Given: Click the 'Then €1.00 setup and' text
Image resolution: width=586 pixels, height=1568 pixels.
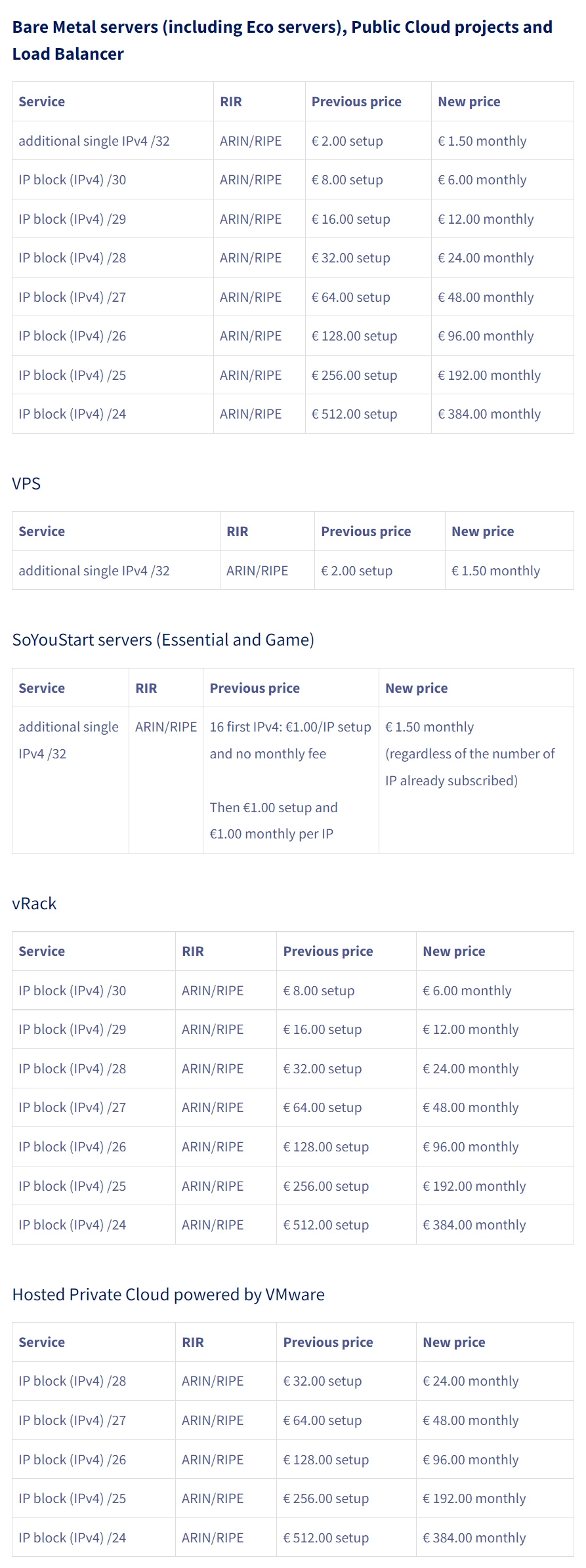Looking at the screenshot, I should tap(274, 808).
